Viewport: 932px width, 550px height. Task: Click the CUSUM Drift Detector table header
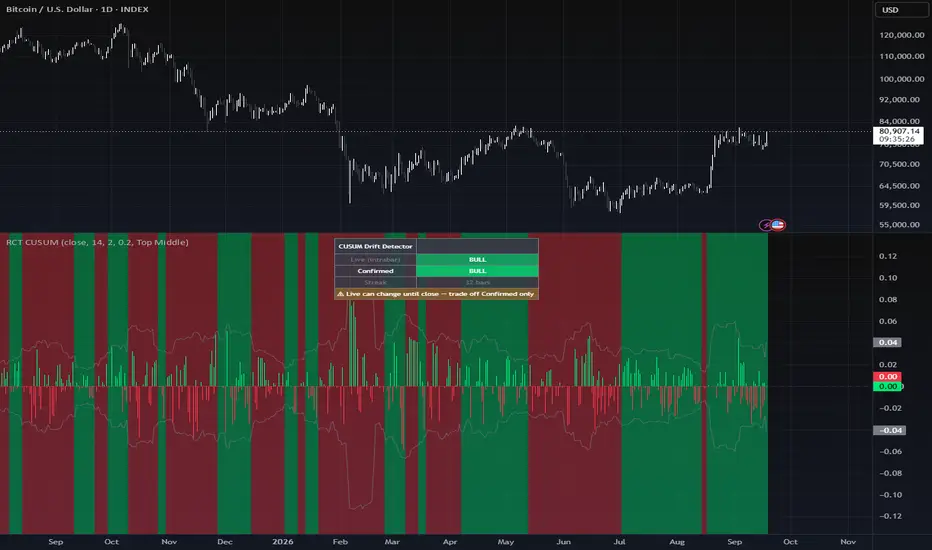(375, 246)
